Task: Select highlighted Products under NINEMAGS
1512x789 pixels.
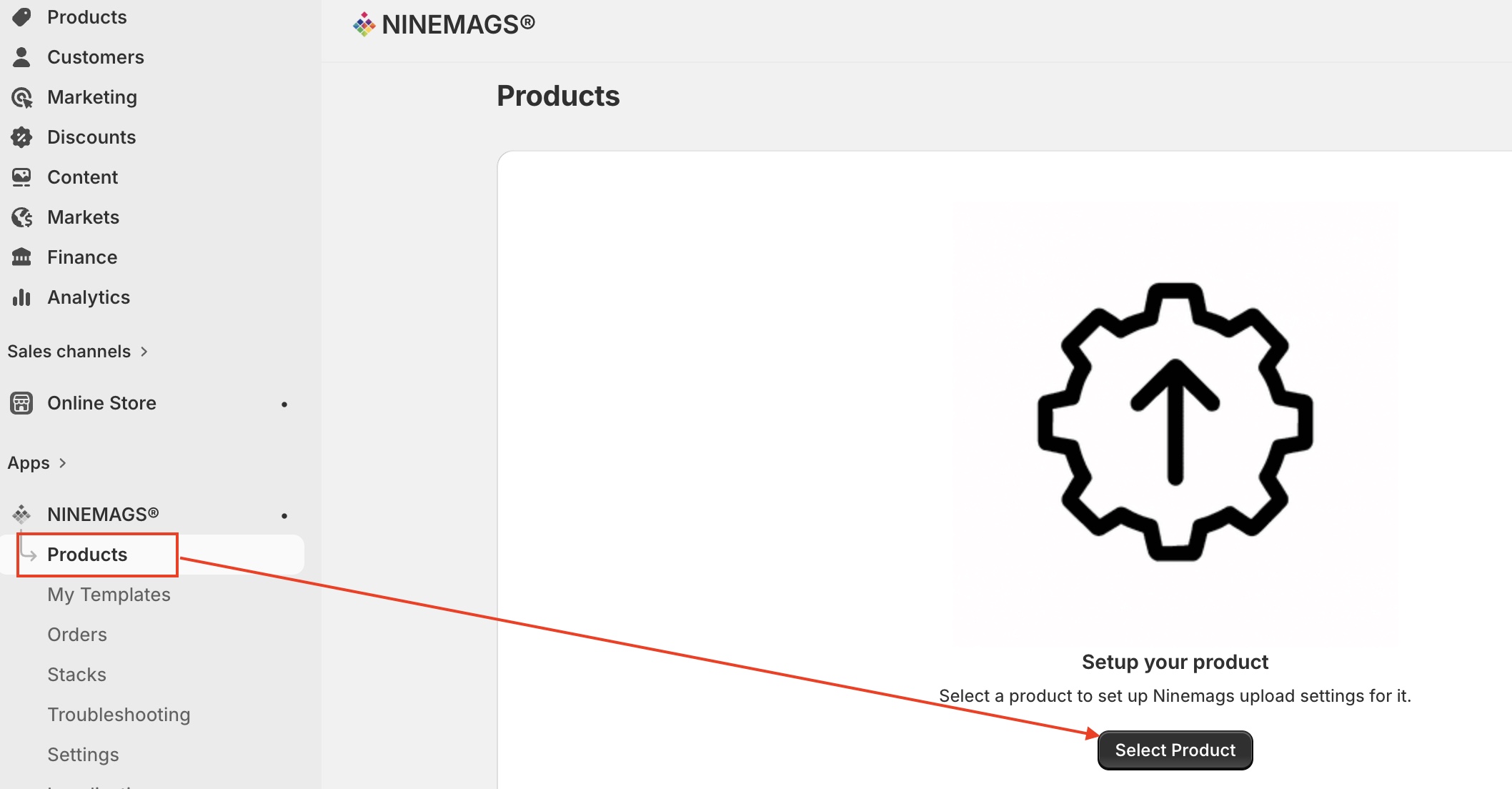Action: tap(87, 555)
